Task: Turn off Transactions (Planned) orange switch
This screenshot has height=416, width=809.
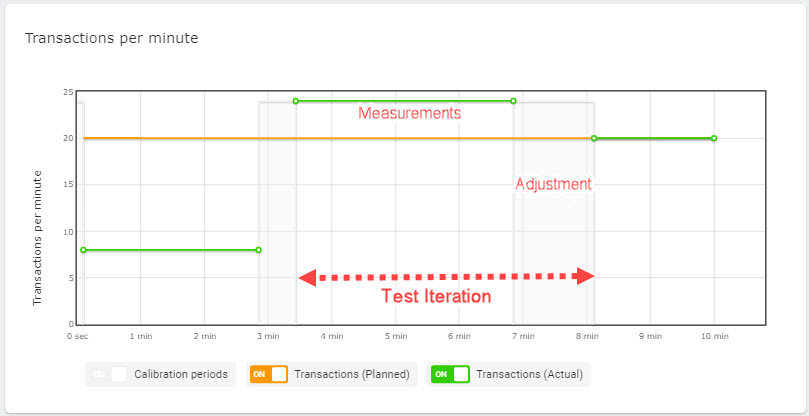Action: pyautogui.click(x=268, y=375)
